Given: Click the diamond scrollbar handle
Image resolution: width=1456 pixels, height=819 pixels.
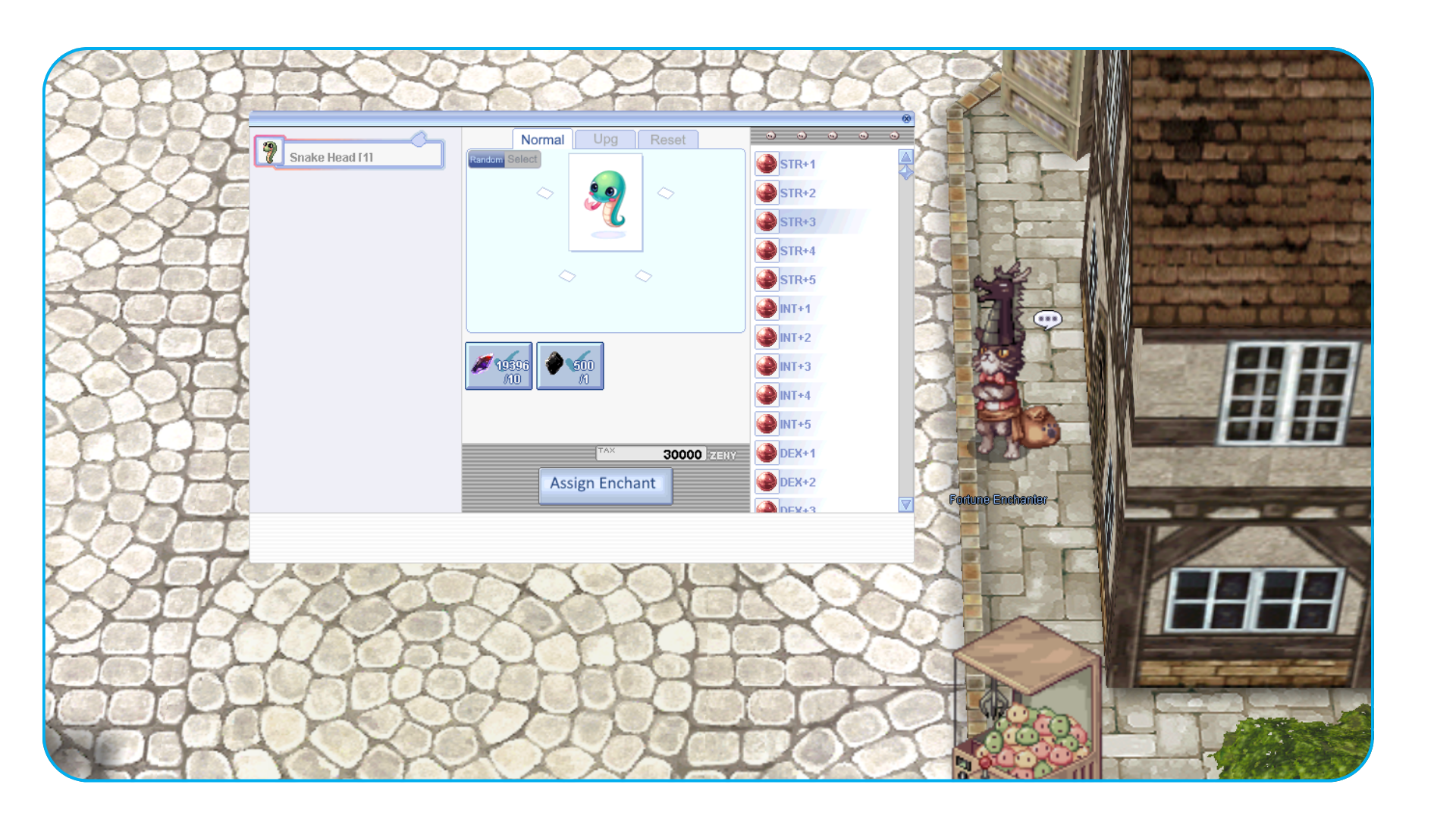Looking at the screenshot, I should click(905, 173).
